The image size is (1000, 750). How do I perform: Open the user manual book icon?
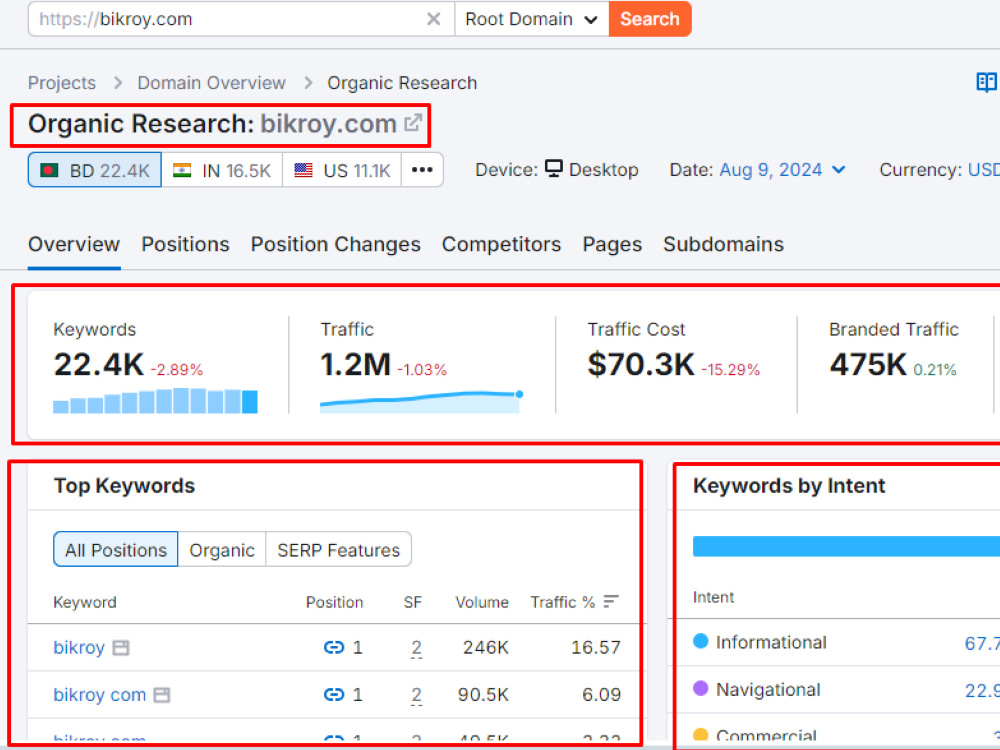[x=986, y=82]
